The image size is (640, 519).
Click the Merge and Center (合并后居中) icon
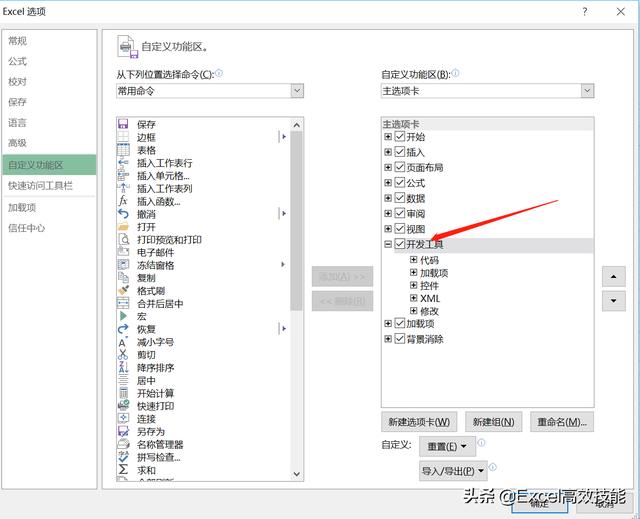point(123,304)
